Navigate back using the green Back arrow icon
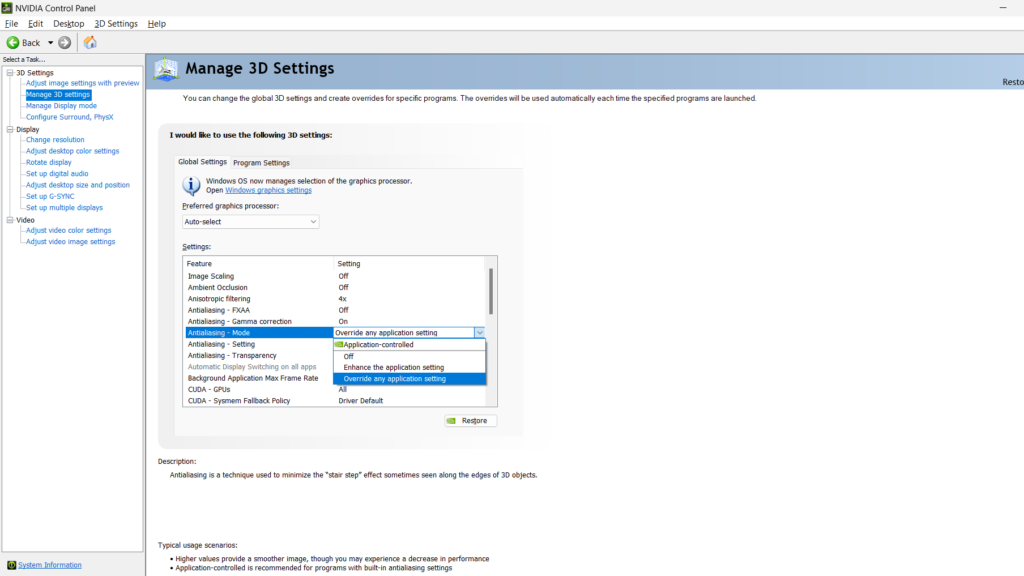Image resolution: width=1024 pixels, height=576 pixels. pyautogui.click(x=13, y=42)
